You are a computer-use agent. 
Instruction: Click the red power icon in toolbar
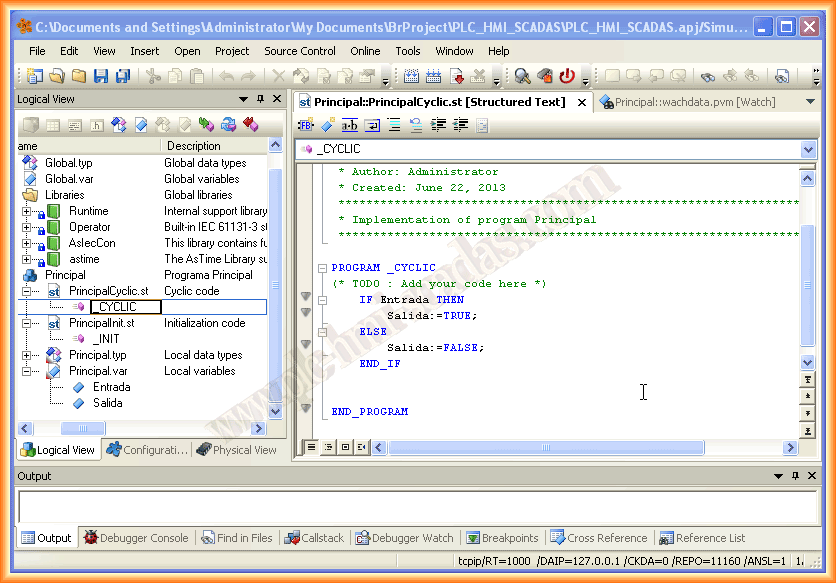pyautogui.click(x=567, y=75)
